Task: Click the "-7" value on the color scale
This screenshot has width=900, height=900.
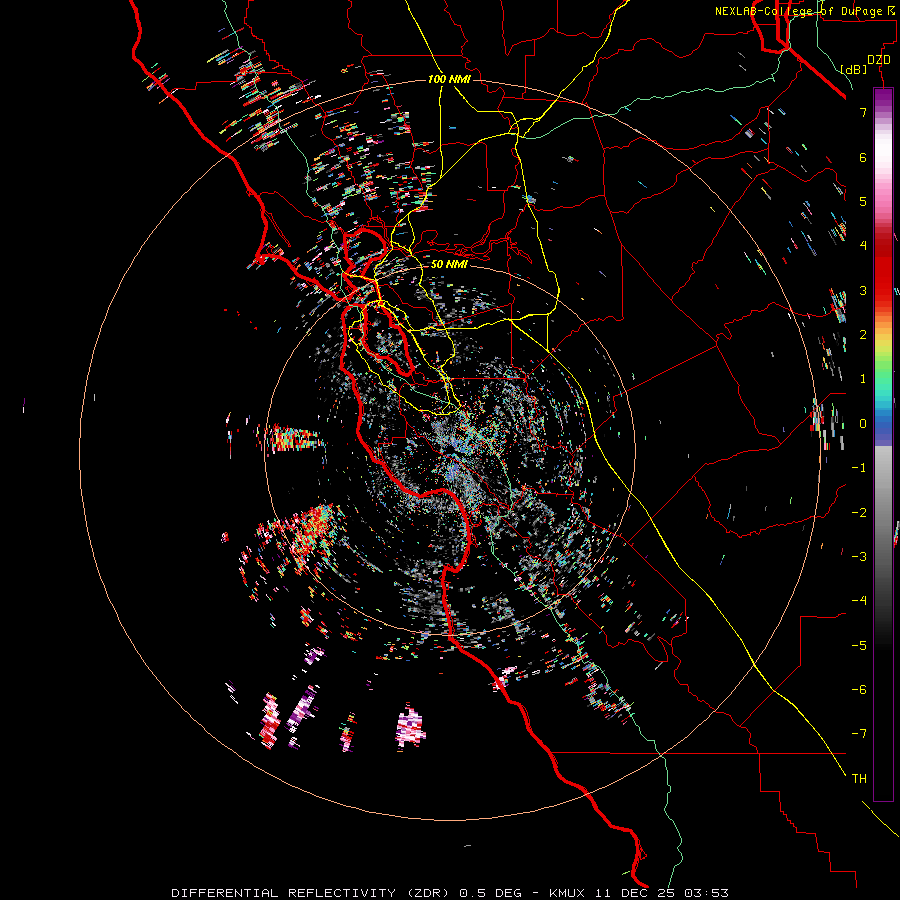Action: [x=859, y=734]
